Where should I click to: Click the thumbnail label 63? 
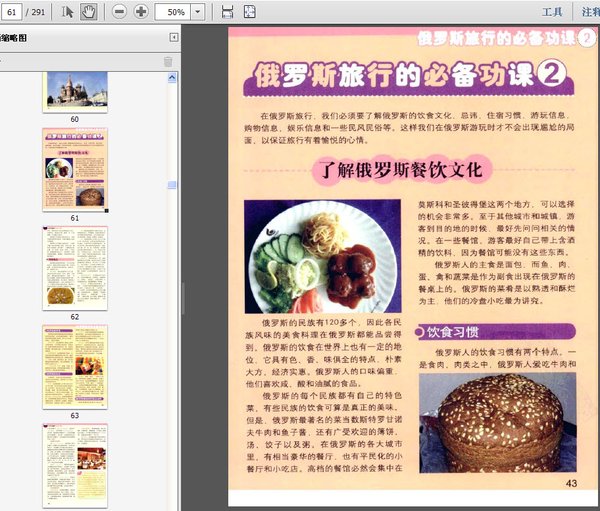tap(75, 415)
